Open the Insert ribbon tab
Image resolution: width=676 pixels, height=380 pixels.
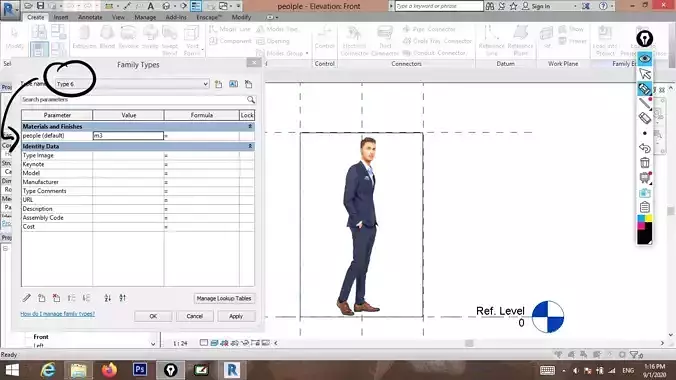click(x=61, y=17)
